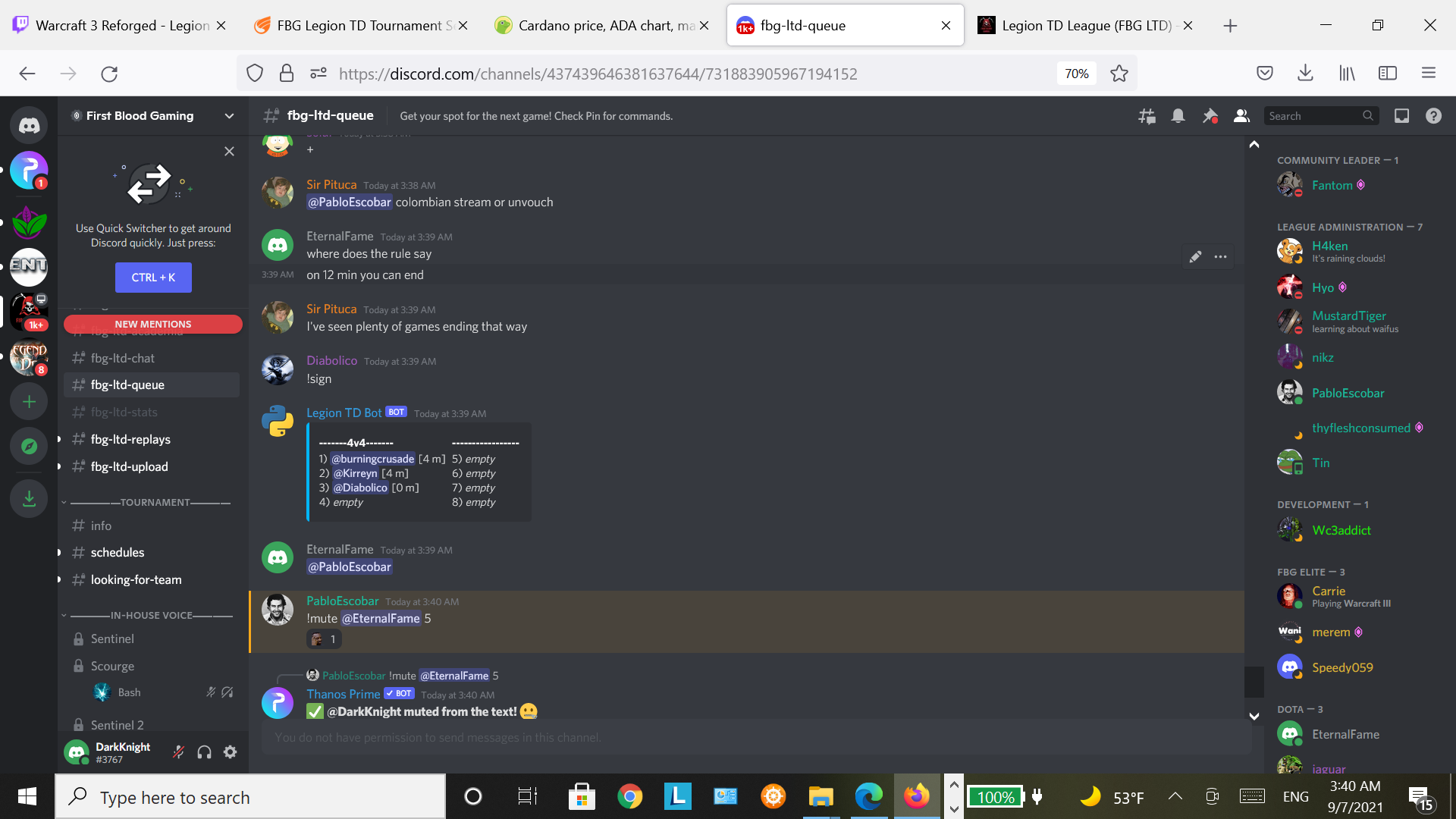Bookmark this page star icon
Image resolution: width=1456 pixels, height=819 pixels.
coord(1119,74)
